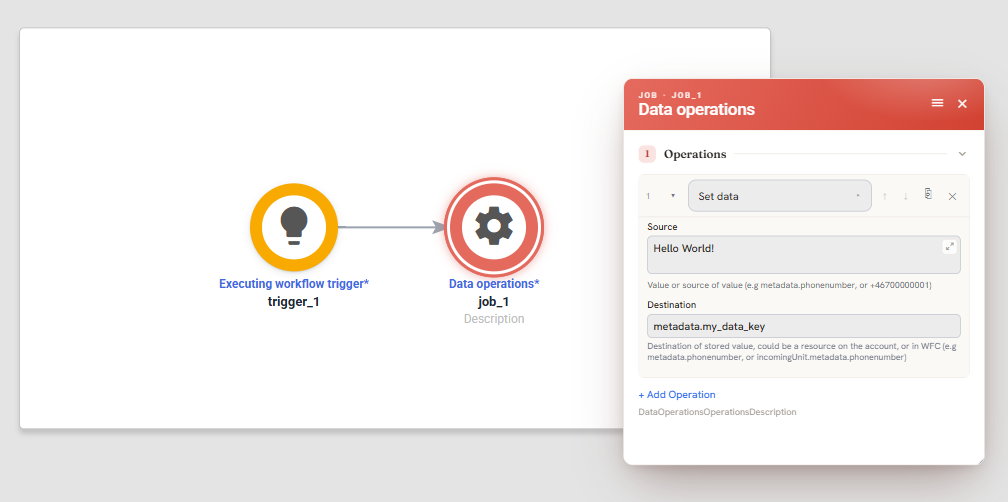Remove the Set data operation
The height and width of the screenshot is (502, 1008).
coord(952,197)
